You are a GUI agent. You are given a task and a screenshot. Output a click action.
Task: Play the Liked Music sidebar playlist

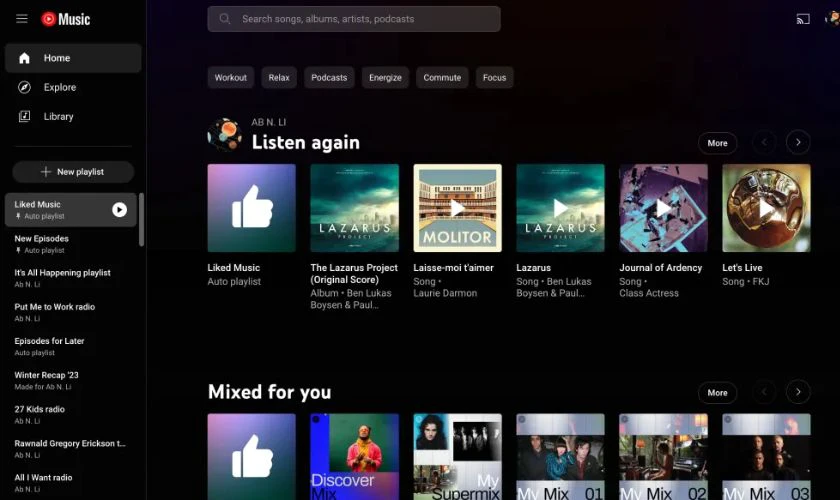click(x=119, y=210)
